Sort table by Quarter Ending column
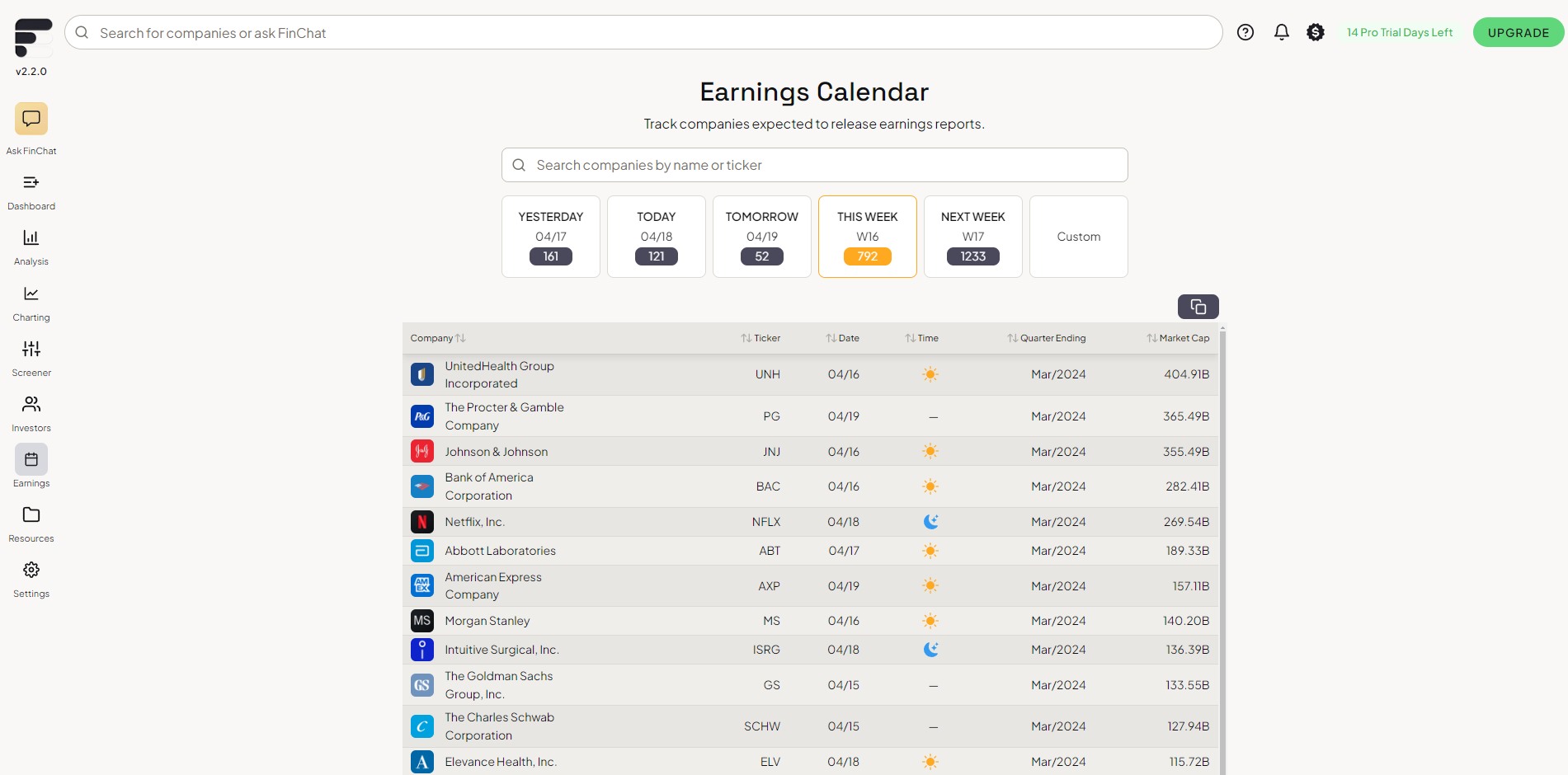The width and height of the screenshot is (1568, 775). coord(1046,338)
